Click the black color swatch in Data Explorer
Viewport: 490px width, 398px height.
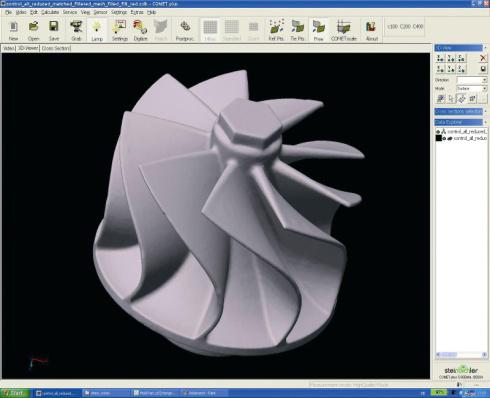[x=439, y=138]
